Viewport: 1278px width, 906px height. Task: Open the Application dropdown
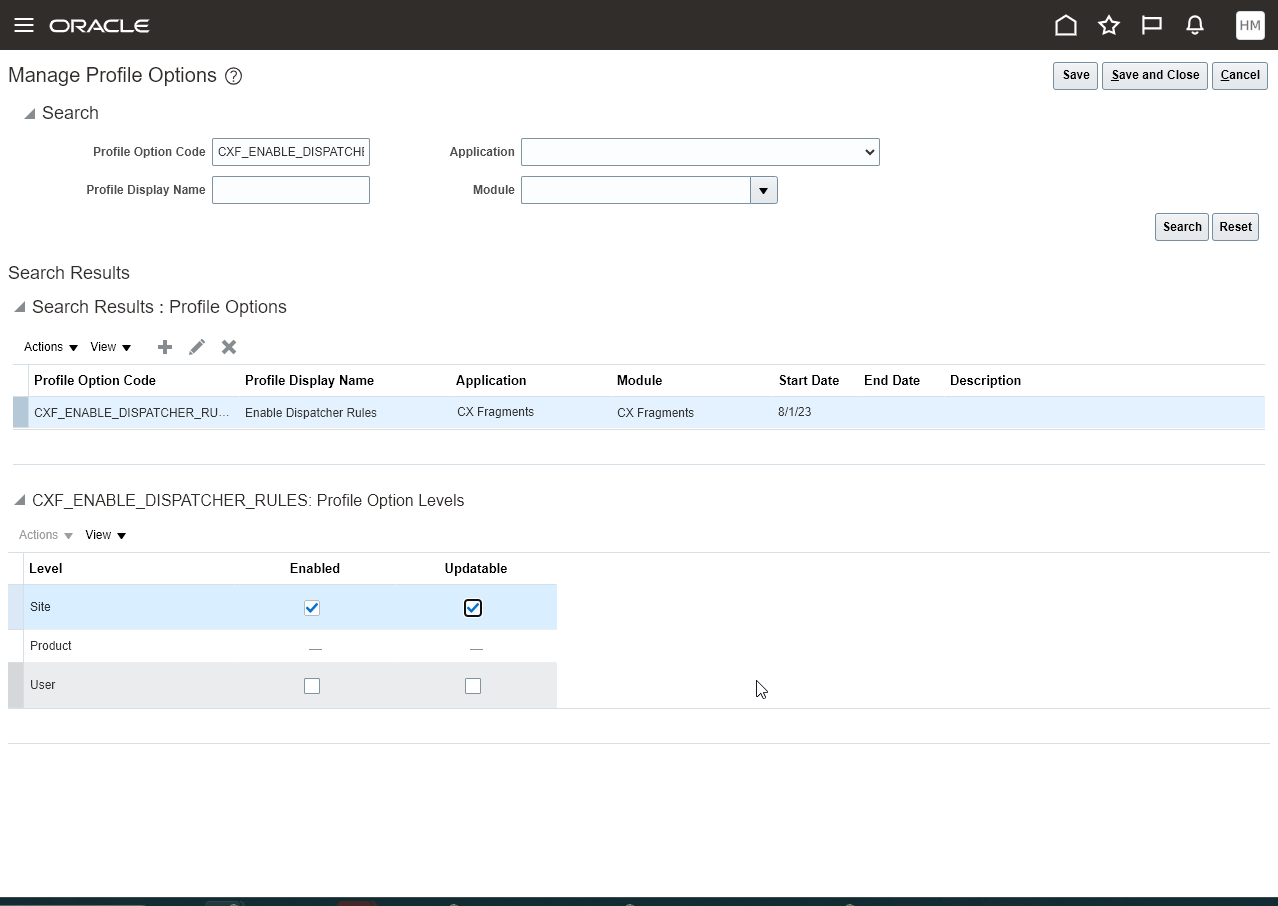click(700, 152)
